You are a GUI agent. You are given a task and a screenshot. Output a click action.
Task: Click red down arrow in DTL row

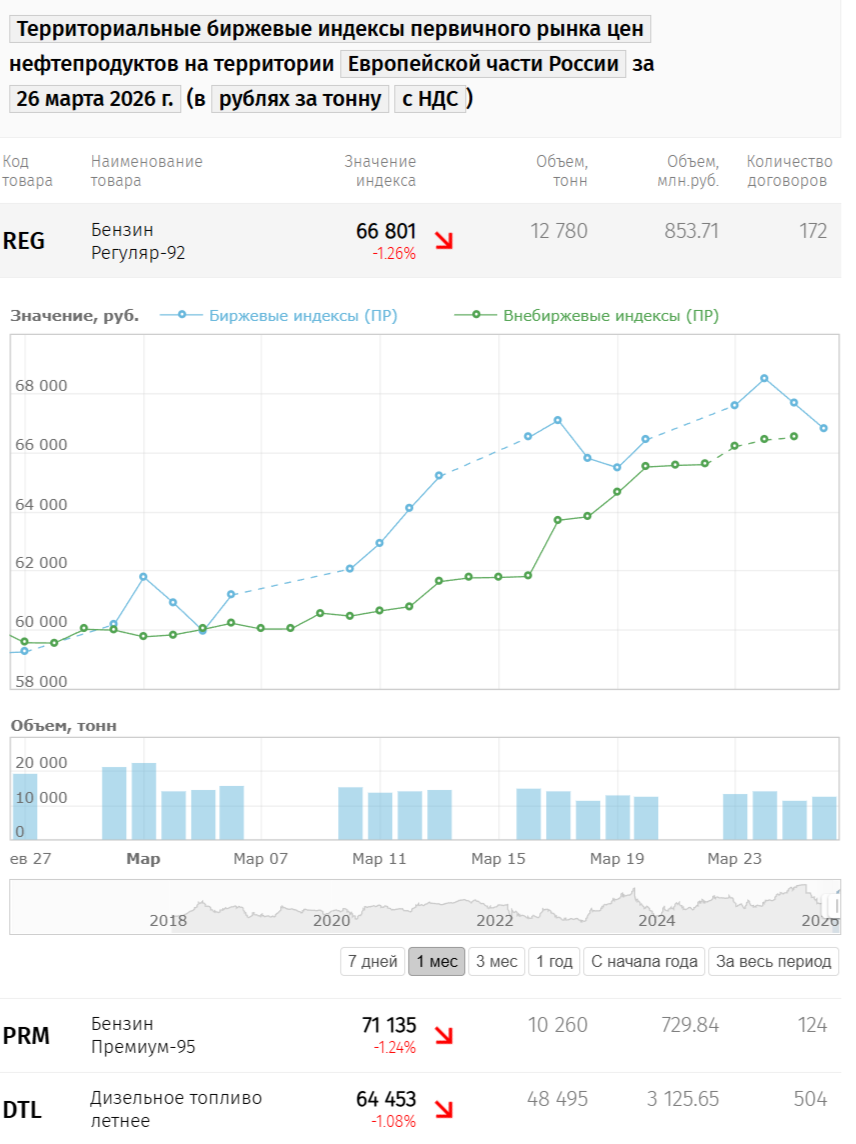tap(443, 1109)
